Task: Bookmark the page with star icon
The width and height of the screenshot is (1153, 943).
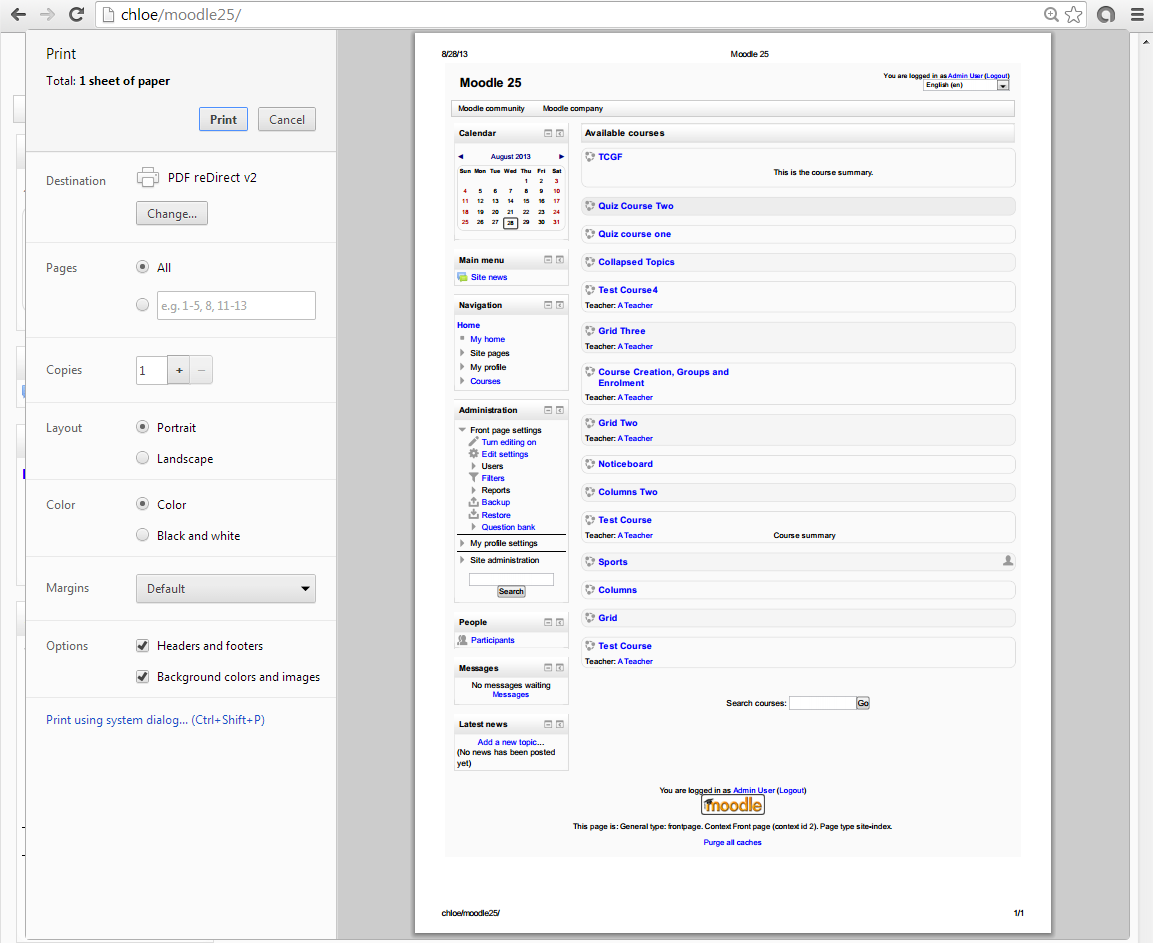Action: [1074, 14]
